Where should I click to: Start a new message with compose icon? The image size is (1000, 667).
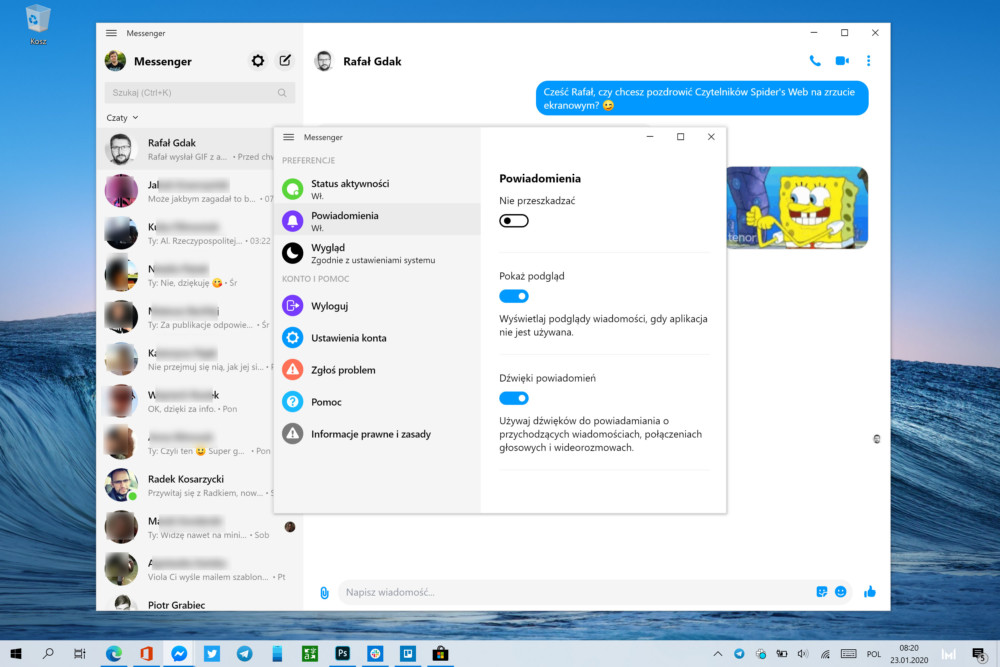tap(285, 61)
